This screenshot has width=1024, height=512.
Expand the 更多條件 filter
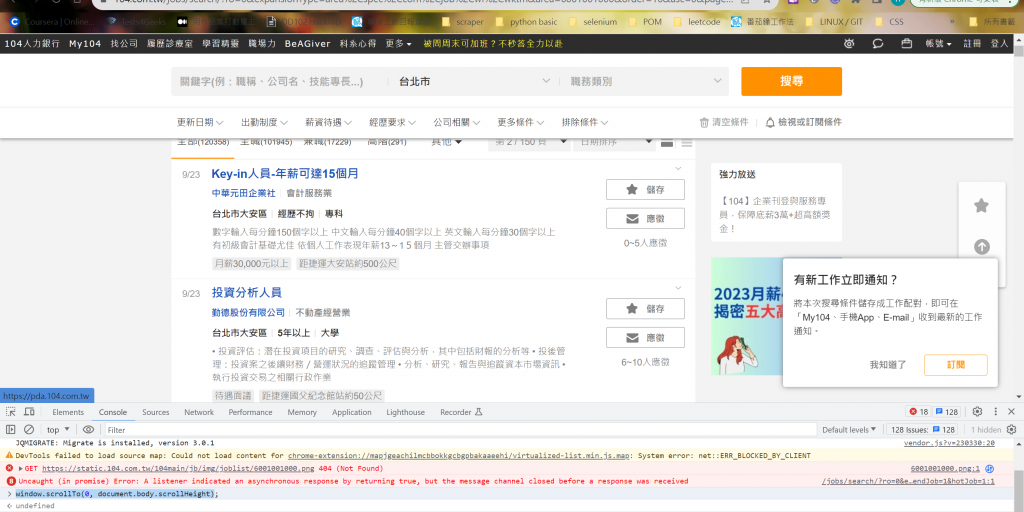click(520, 122)
